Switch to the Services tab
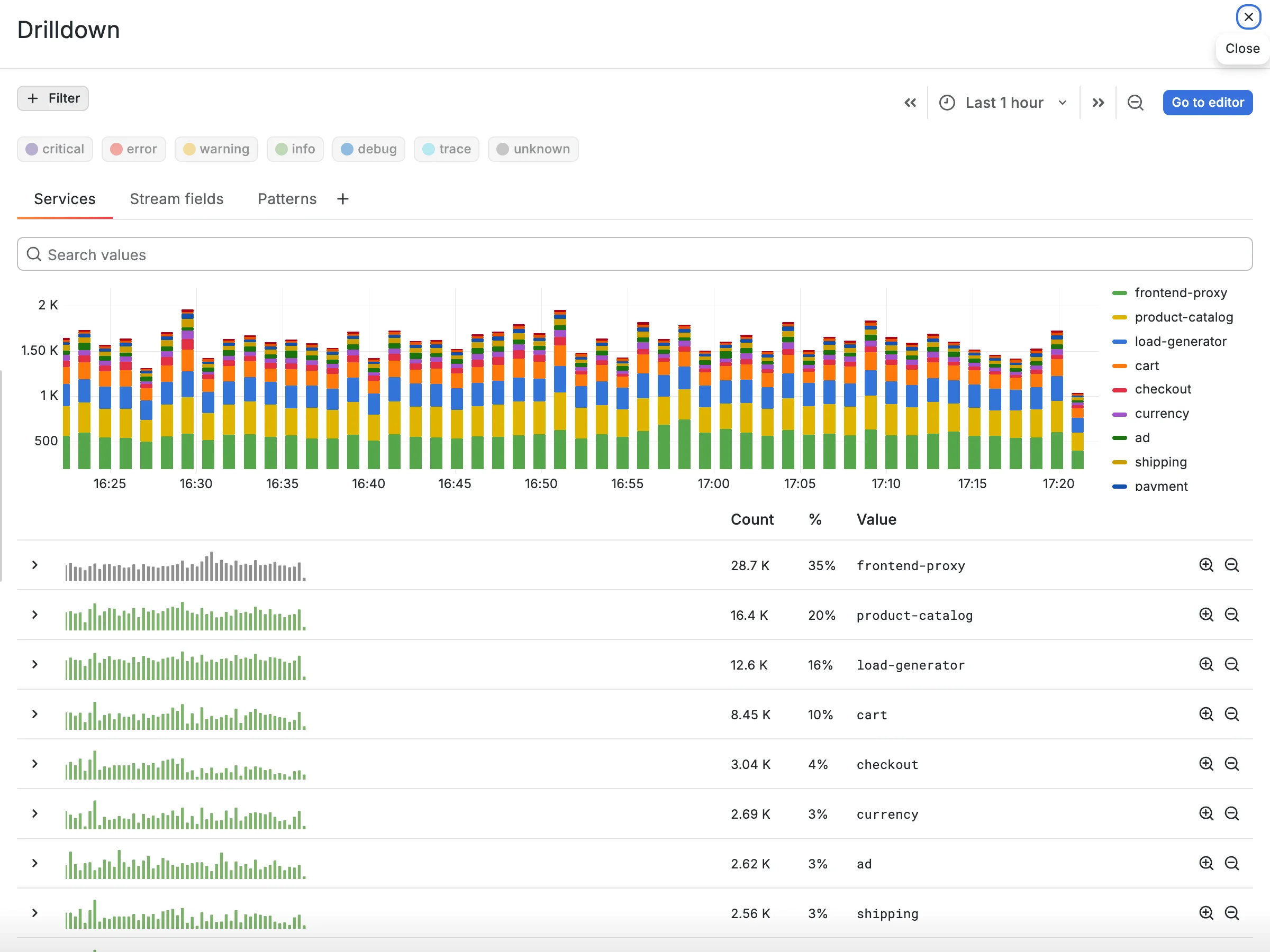 click(x=65, y=198)
